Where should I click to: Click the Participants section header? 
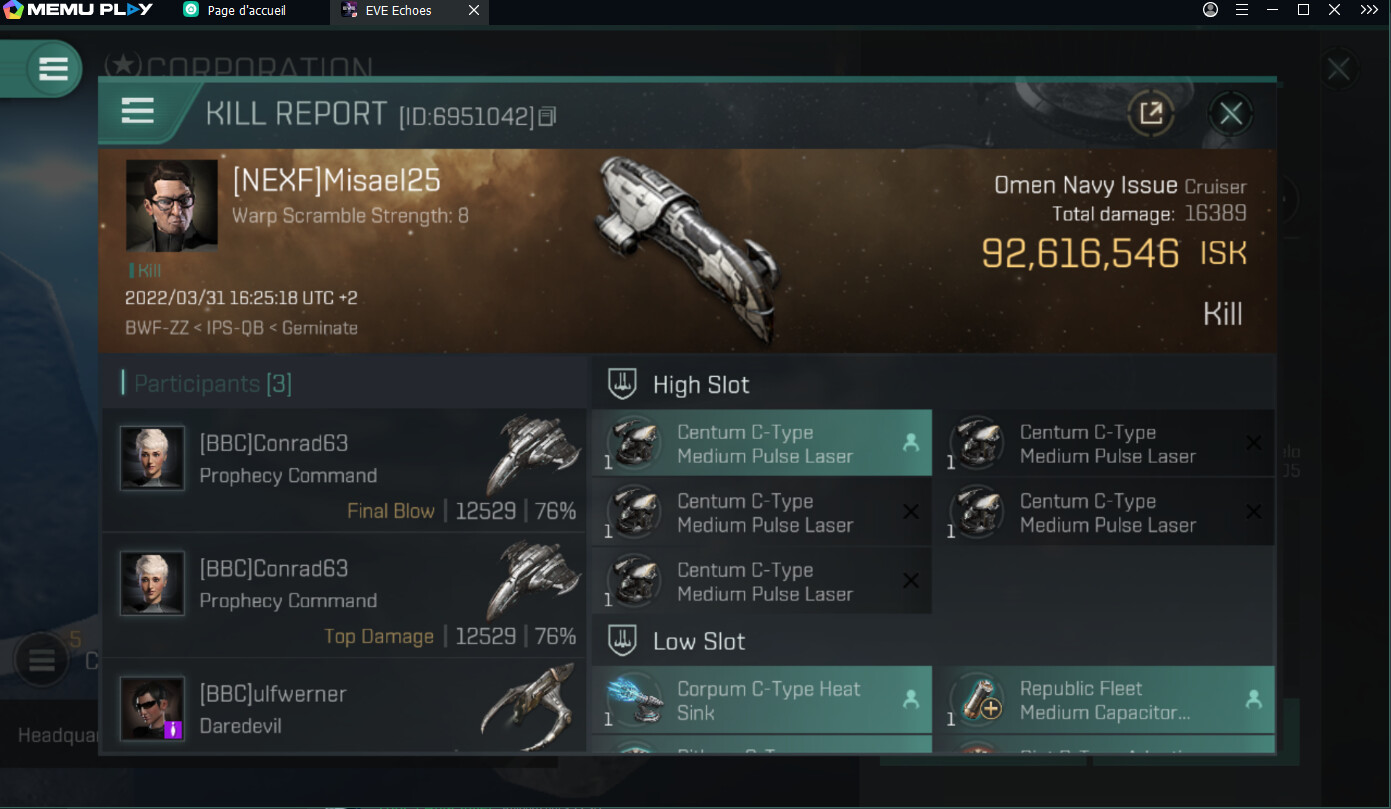tap(212, 384)
